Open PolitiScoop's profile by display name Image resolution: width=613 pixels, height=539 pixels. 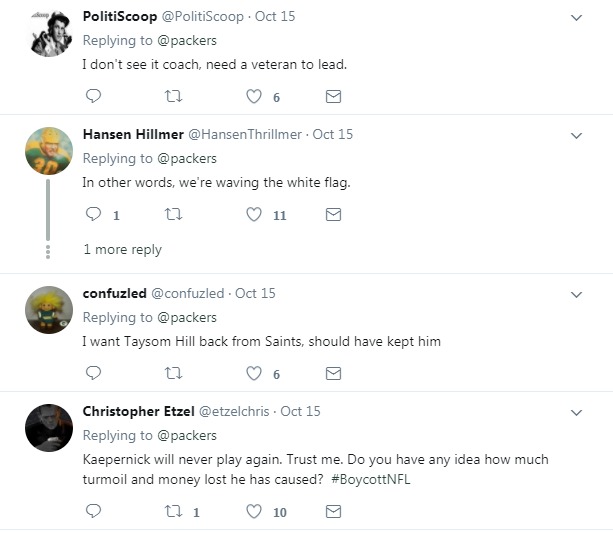coord(118,17)
